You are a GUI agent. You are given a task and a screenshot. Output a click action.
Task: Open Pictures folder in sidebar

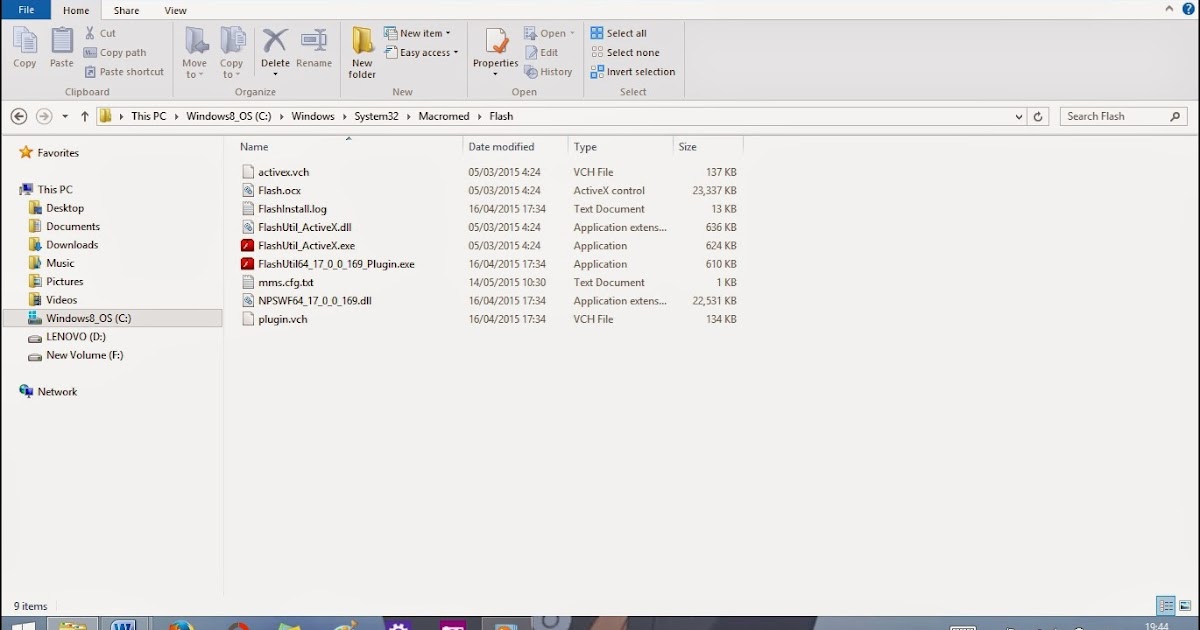64,281
